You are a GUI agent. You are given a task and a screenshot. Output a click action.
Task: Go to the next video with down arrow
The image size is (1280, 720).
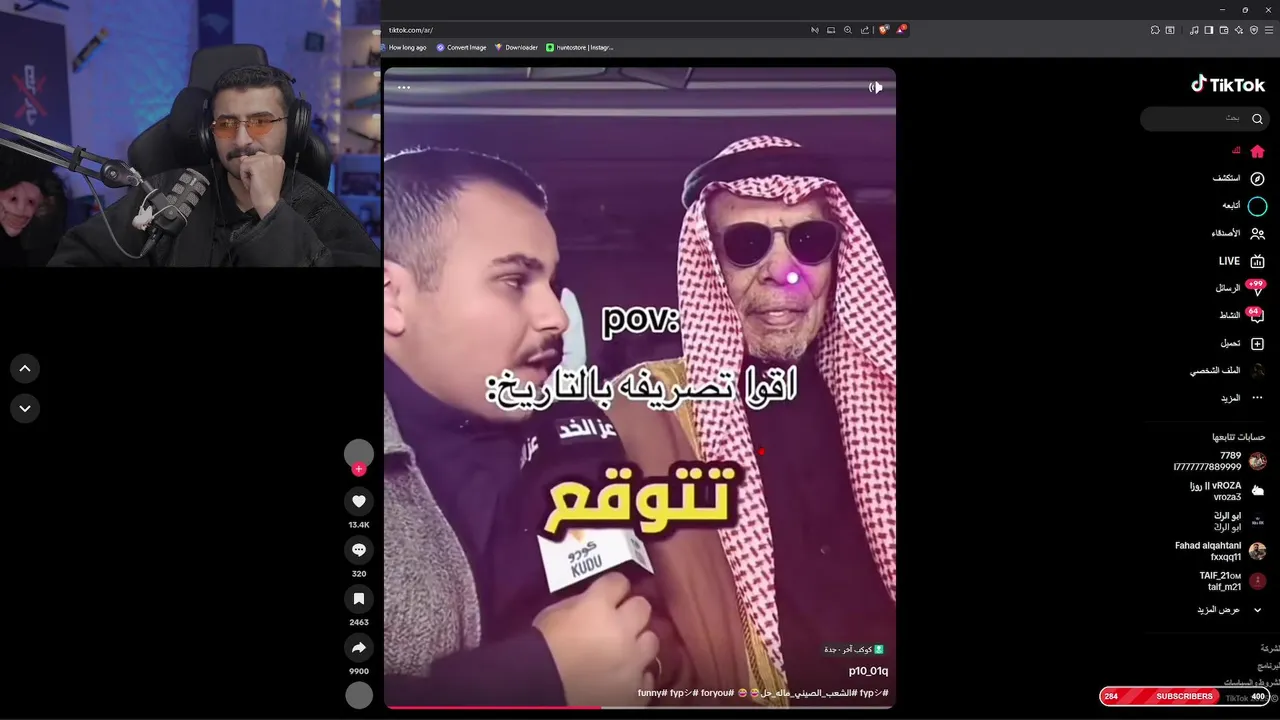25,408
